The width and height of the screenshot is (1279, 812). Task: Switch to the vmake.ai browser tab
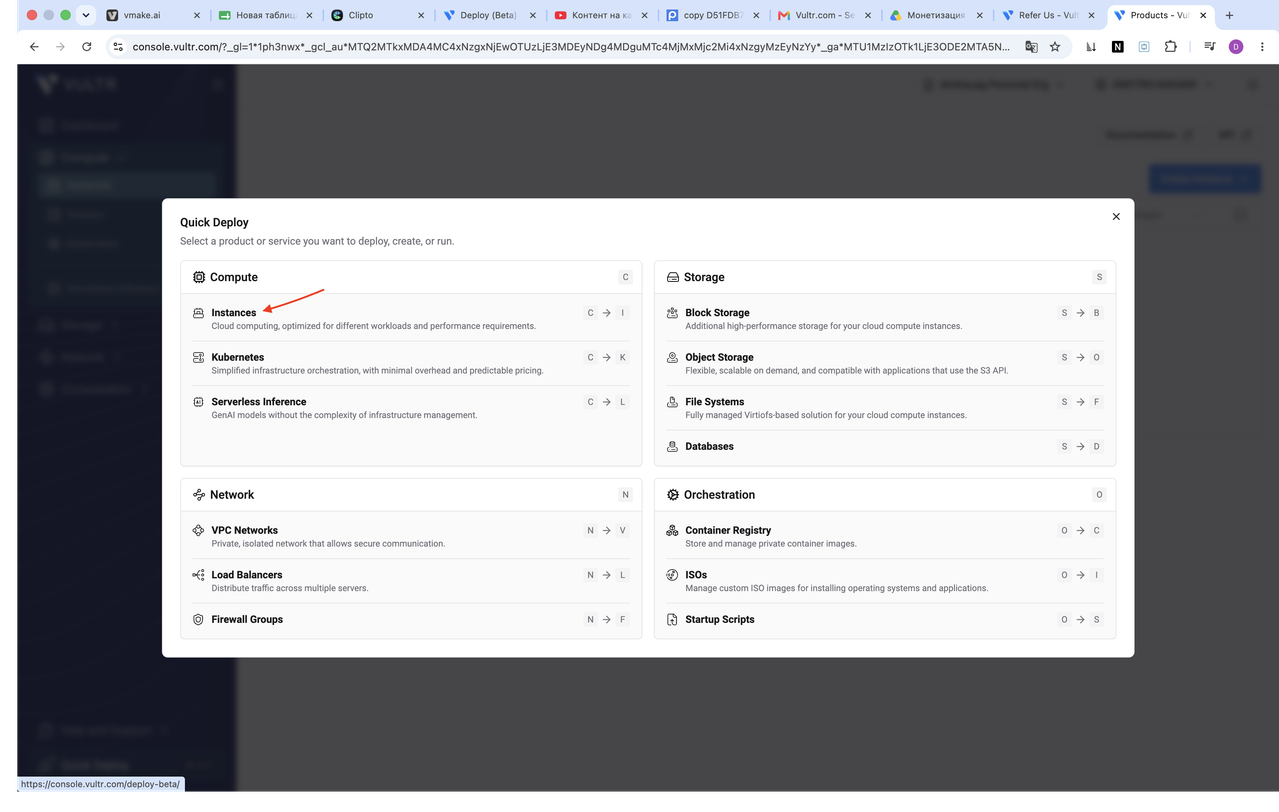152,15
